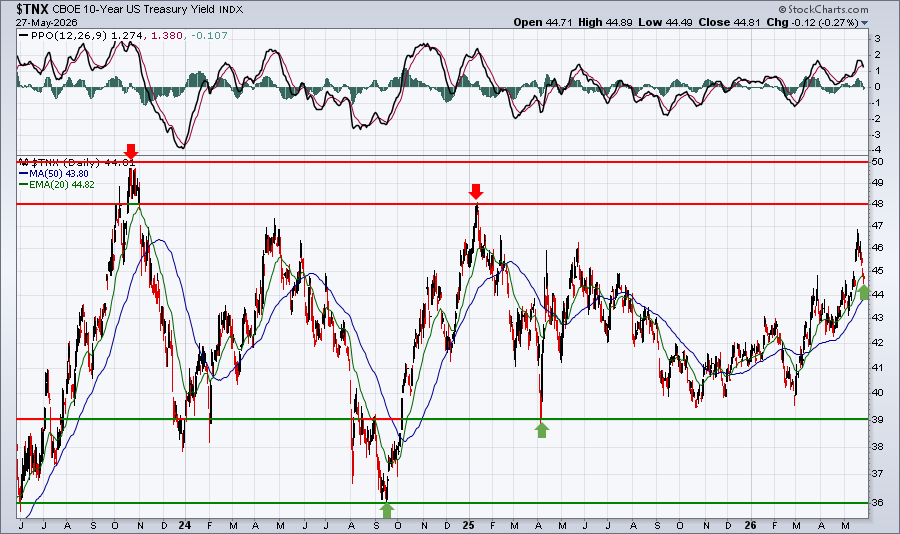Select the EMA(20) legend entry
The width and height of the screenshot is (900, 534).
57,184
